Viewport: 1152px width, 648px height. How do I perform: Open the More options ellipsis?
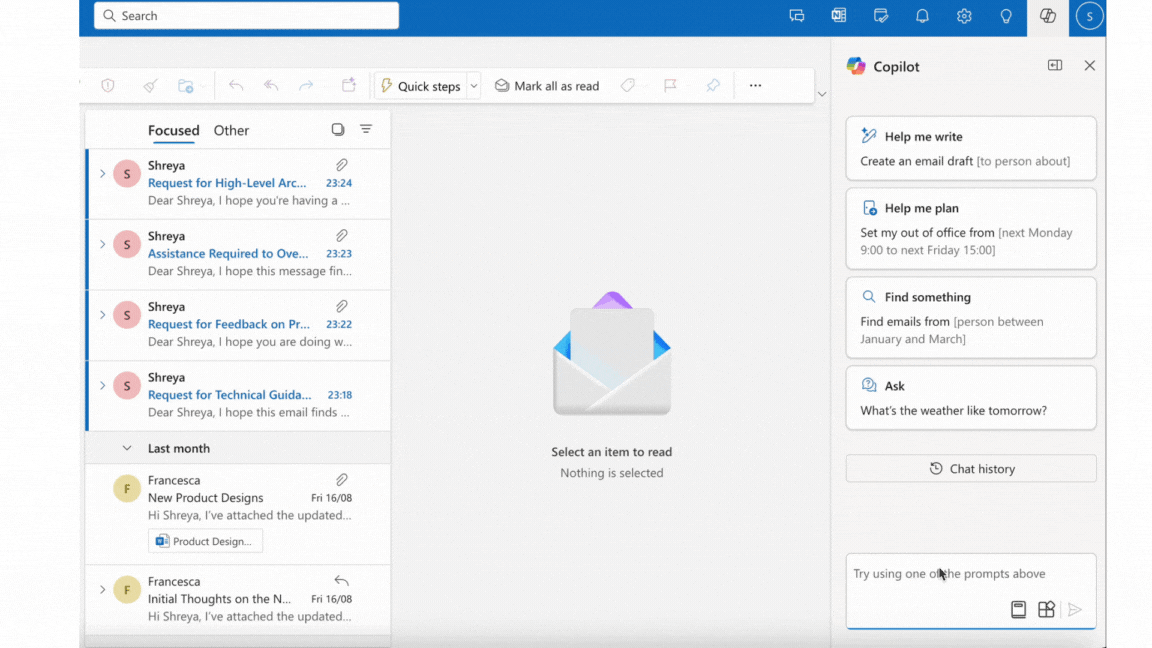(755, 86)
